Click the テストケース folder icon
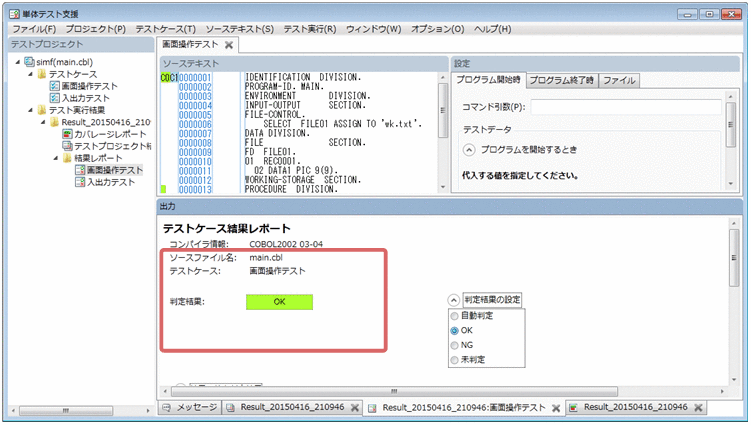The width and height of the screenshot is (751, 425). [42, 74]
